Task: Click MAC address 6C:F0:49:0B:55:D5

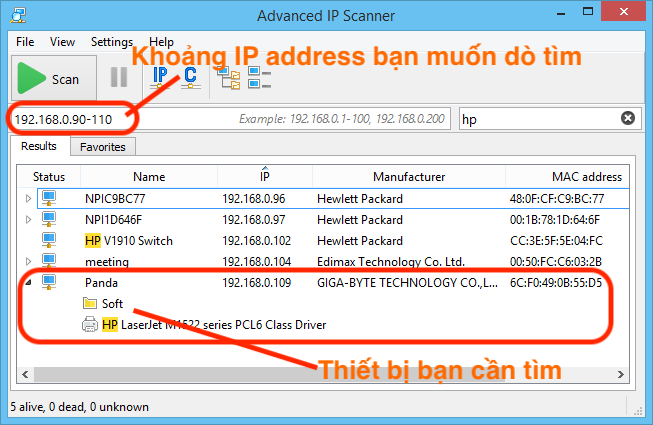Action: pyautogui.click(x=556, y=283)
